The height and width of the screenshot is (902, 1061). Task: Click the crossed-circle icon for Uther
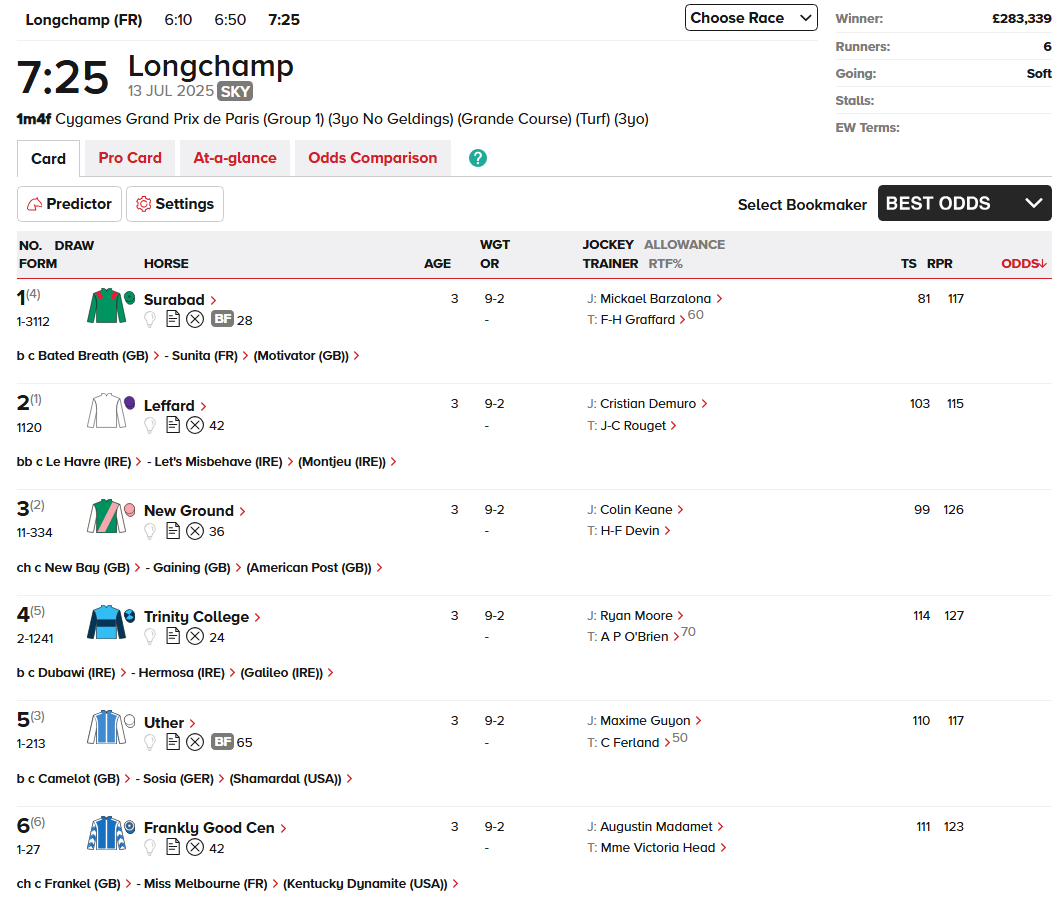[195, 742]
